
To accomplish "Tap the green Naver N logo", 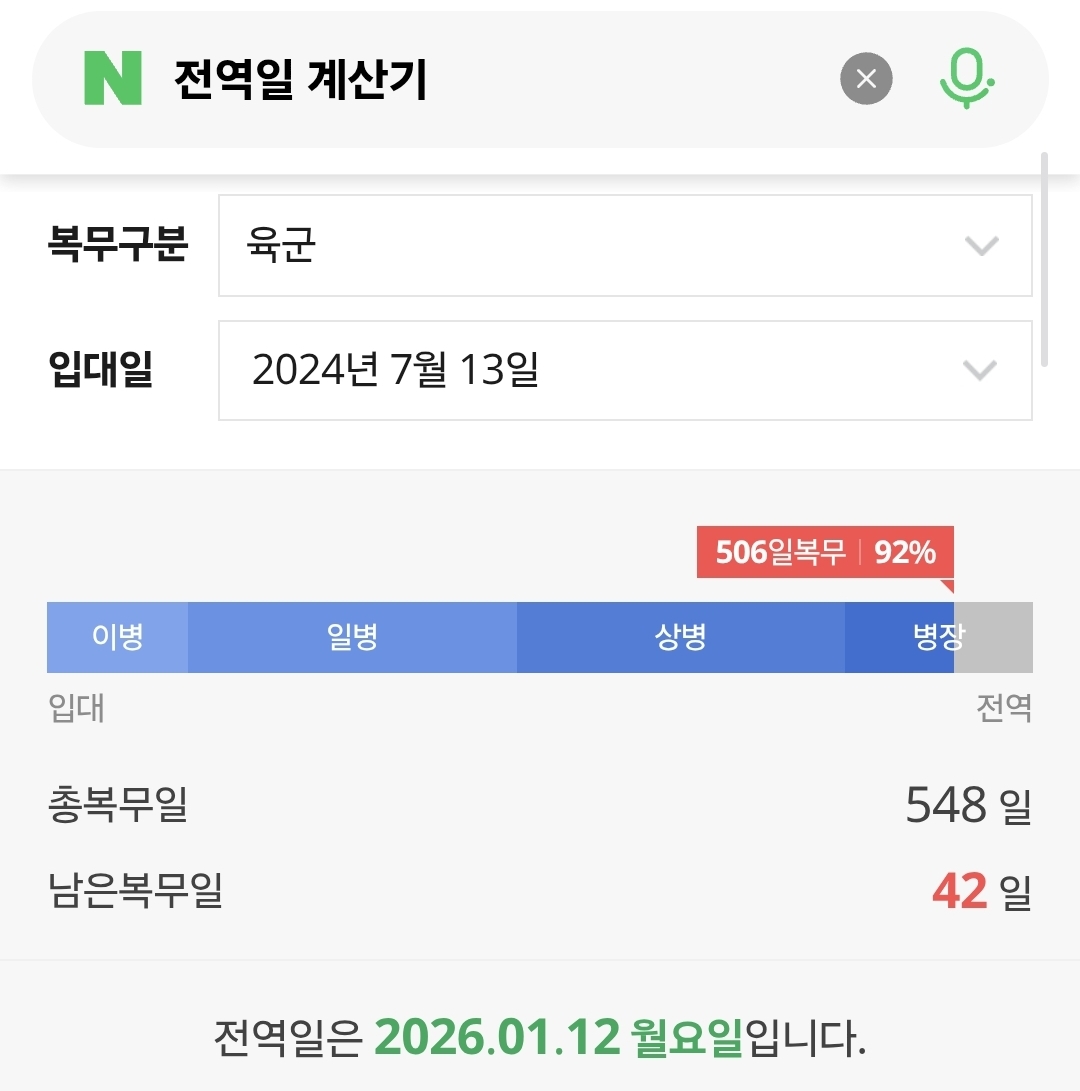I will [x=113, y=80].
